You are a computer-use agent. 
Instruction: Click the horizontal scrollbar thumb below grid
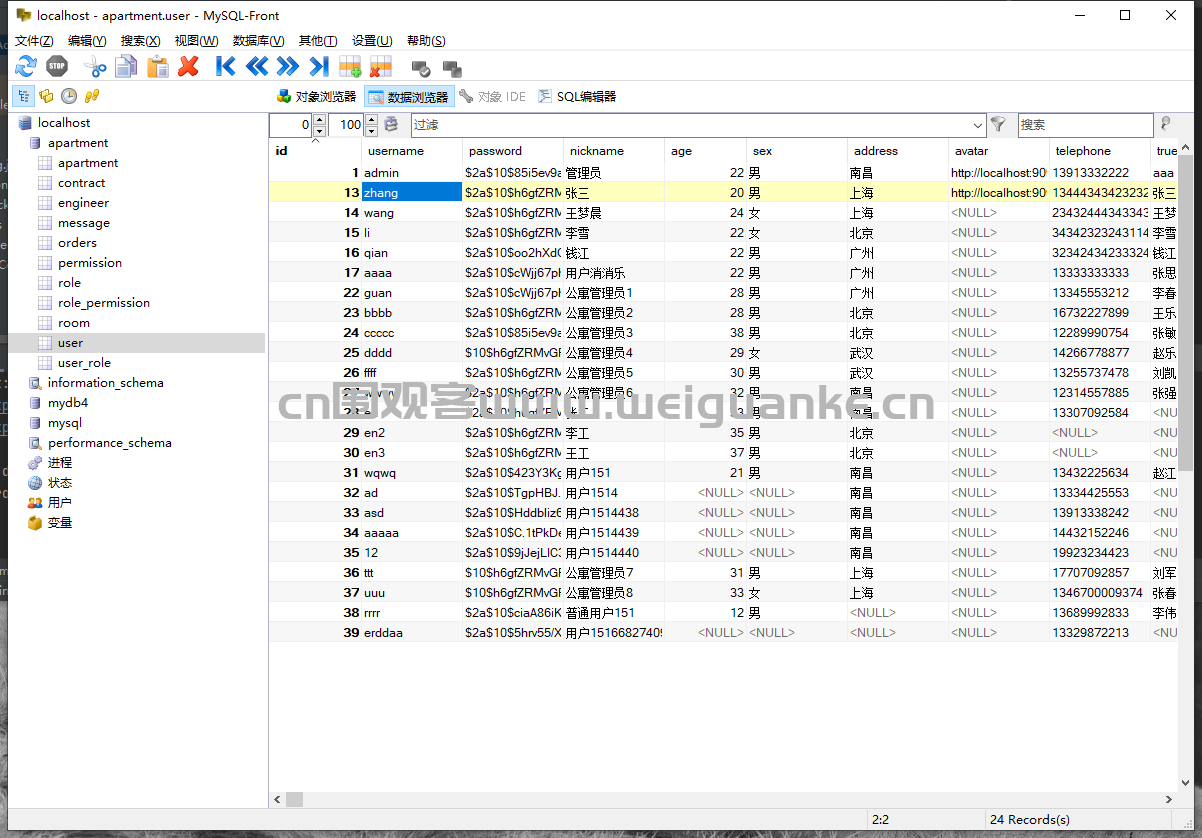pos(294,799)
